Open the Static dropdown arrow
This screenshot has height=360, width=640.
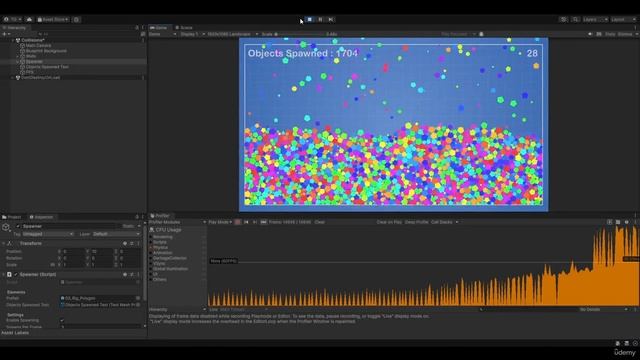tap(139, 226)
